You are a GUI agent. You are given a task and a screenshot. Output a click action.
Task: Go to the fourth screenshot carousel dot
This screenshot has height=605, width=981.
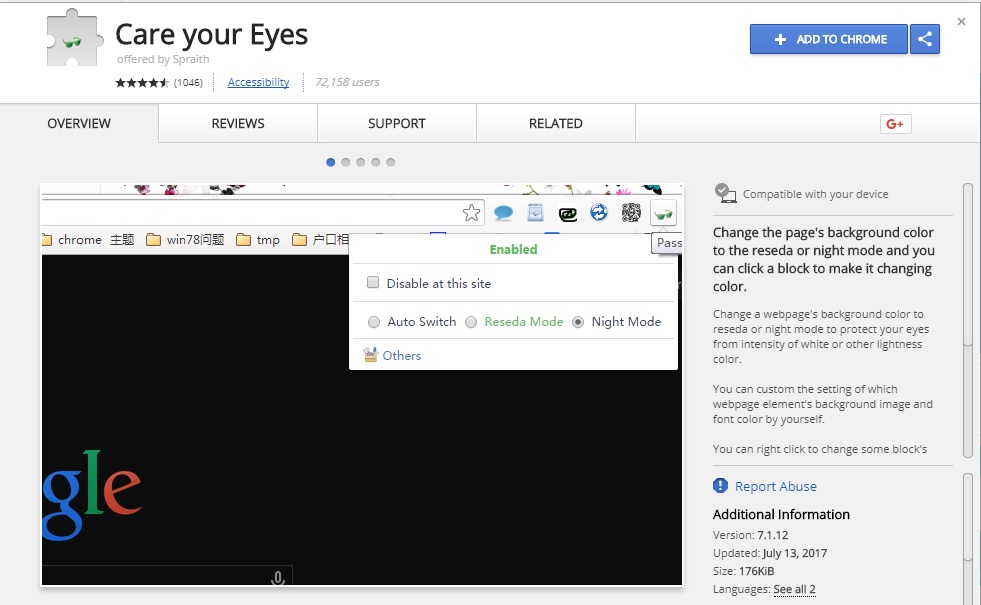[x=375, y=162]
